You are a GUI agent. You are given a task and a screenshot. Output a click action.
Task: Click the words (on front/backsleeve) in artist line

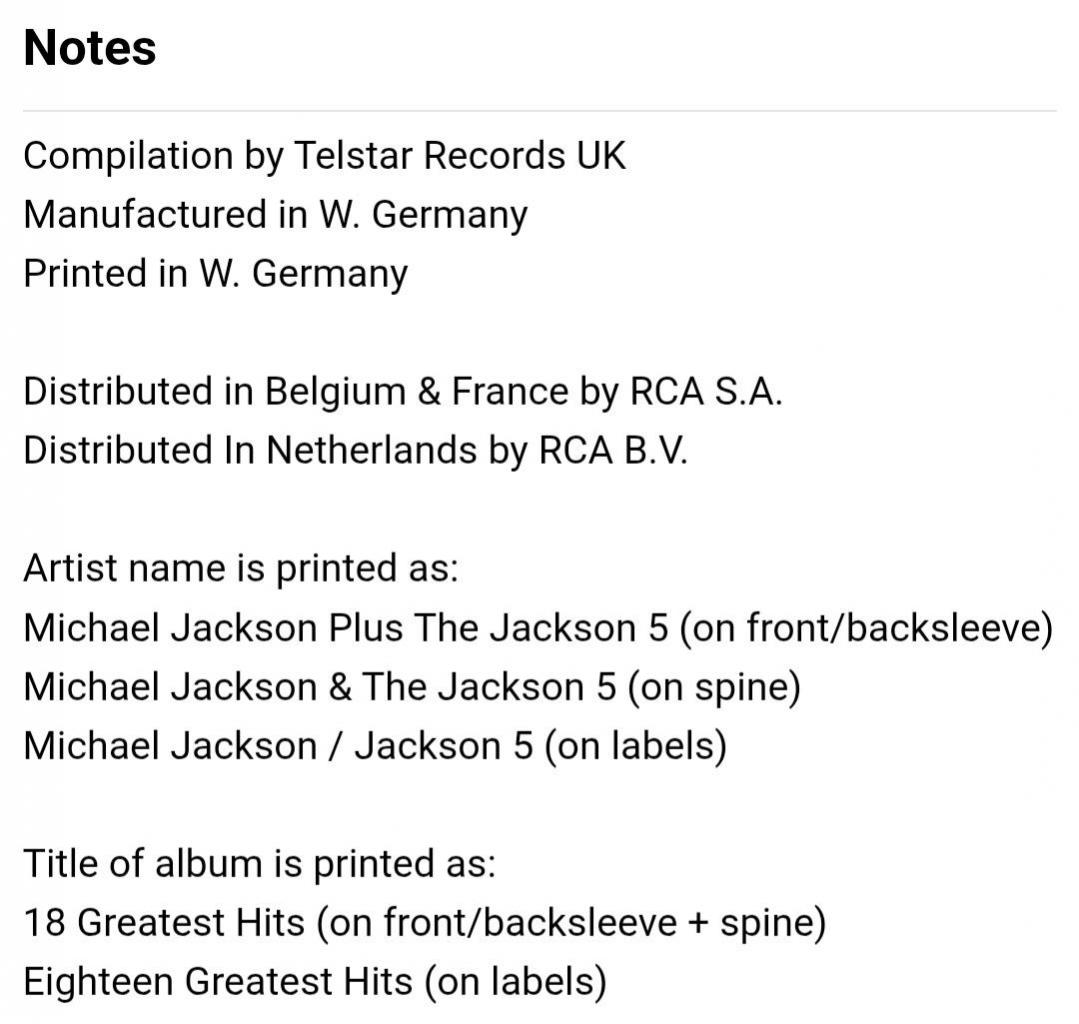[x=866, y=629]
